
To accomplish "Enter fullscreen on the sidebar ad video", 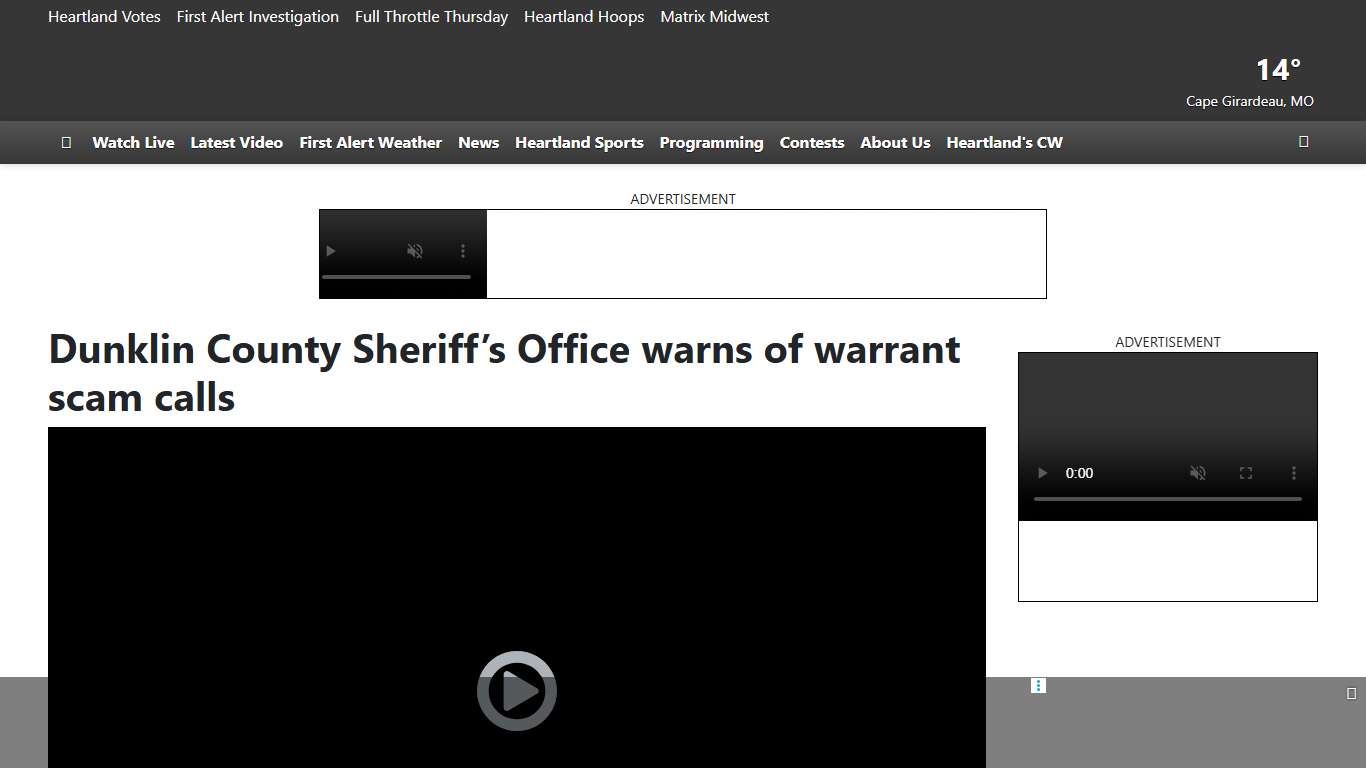I will [1246, 473].
